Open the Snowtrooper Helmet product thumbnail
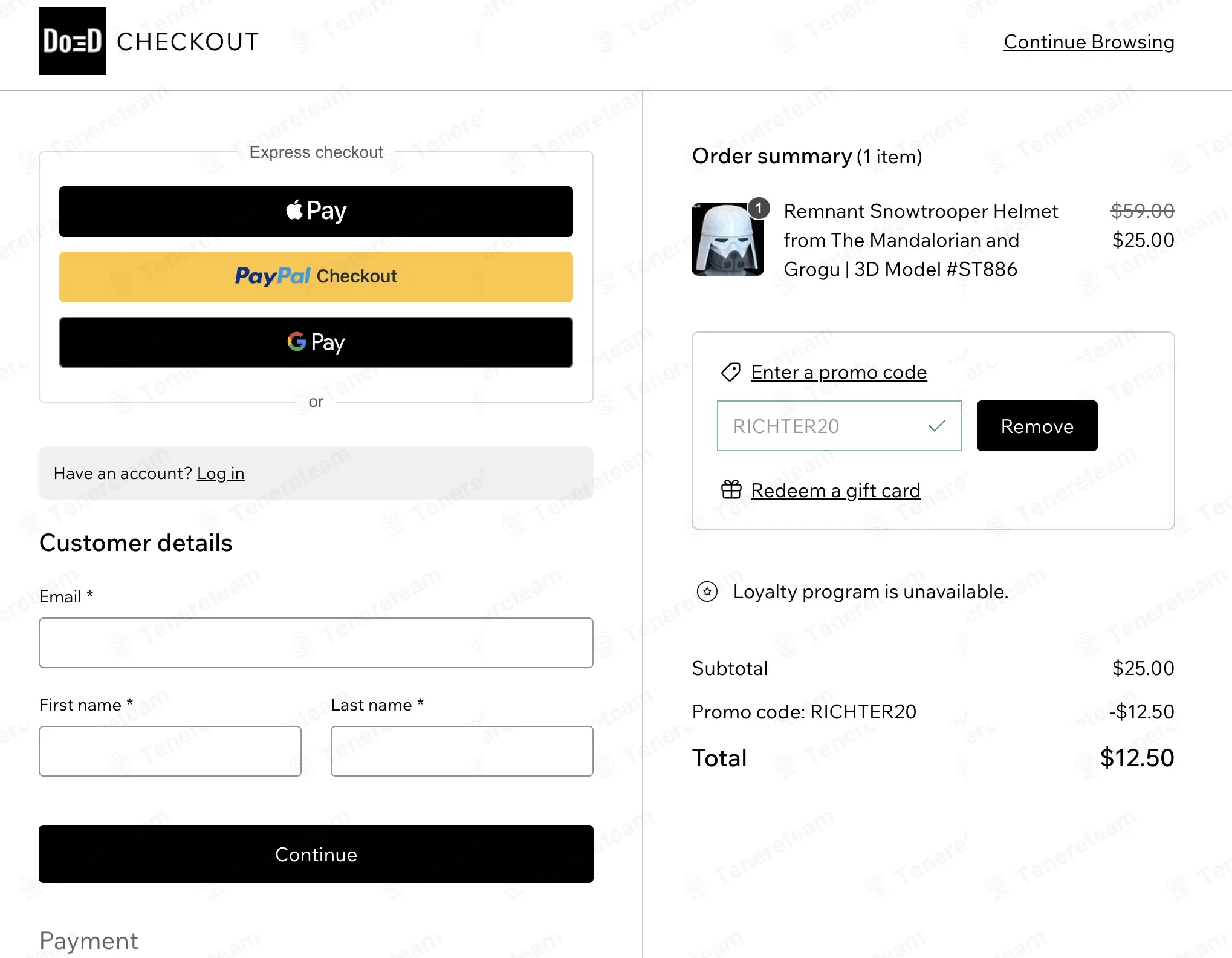Image resolution: width=1232 pixels, height=958 pixels. coord(728,239)
